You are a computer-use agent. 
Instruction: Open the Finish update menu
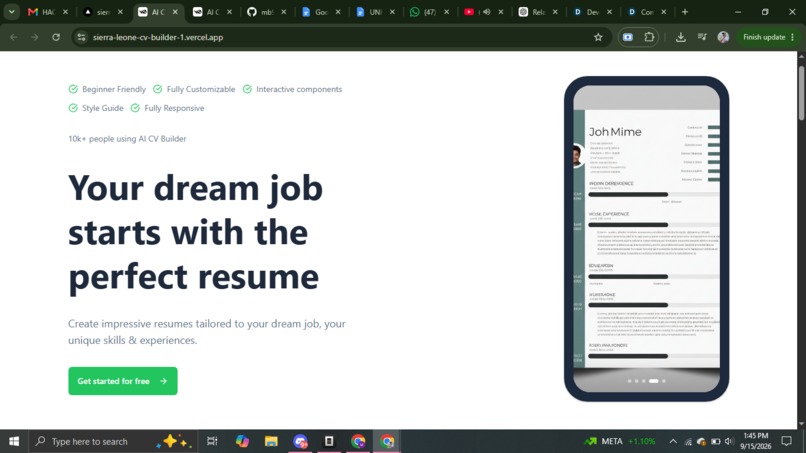tap(769, 37)
